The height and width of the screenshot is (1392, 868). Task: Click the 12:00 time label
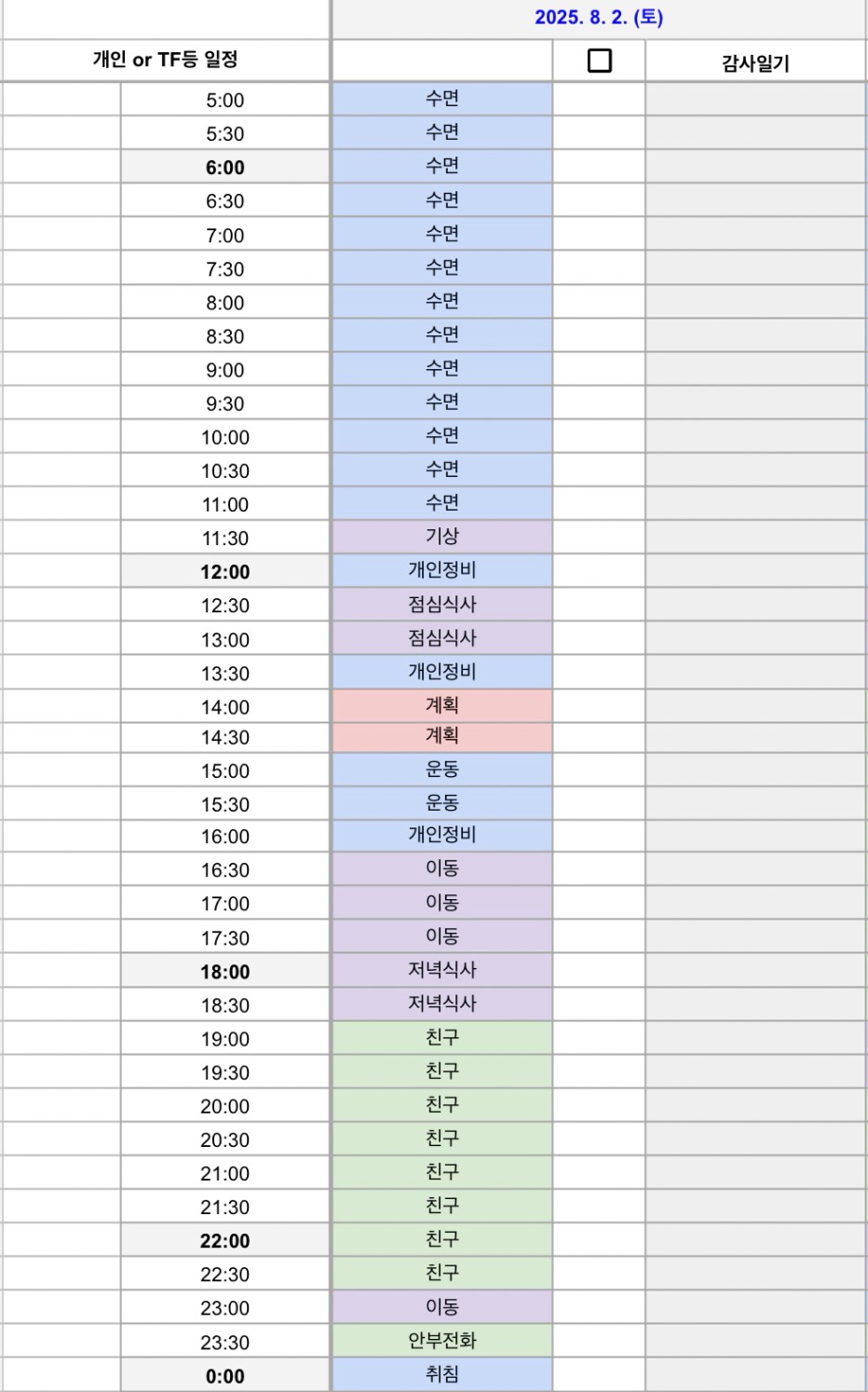coord(225,572)
